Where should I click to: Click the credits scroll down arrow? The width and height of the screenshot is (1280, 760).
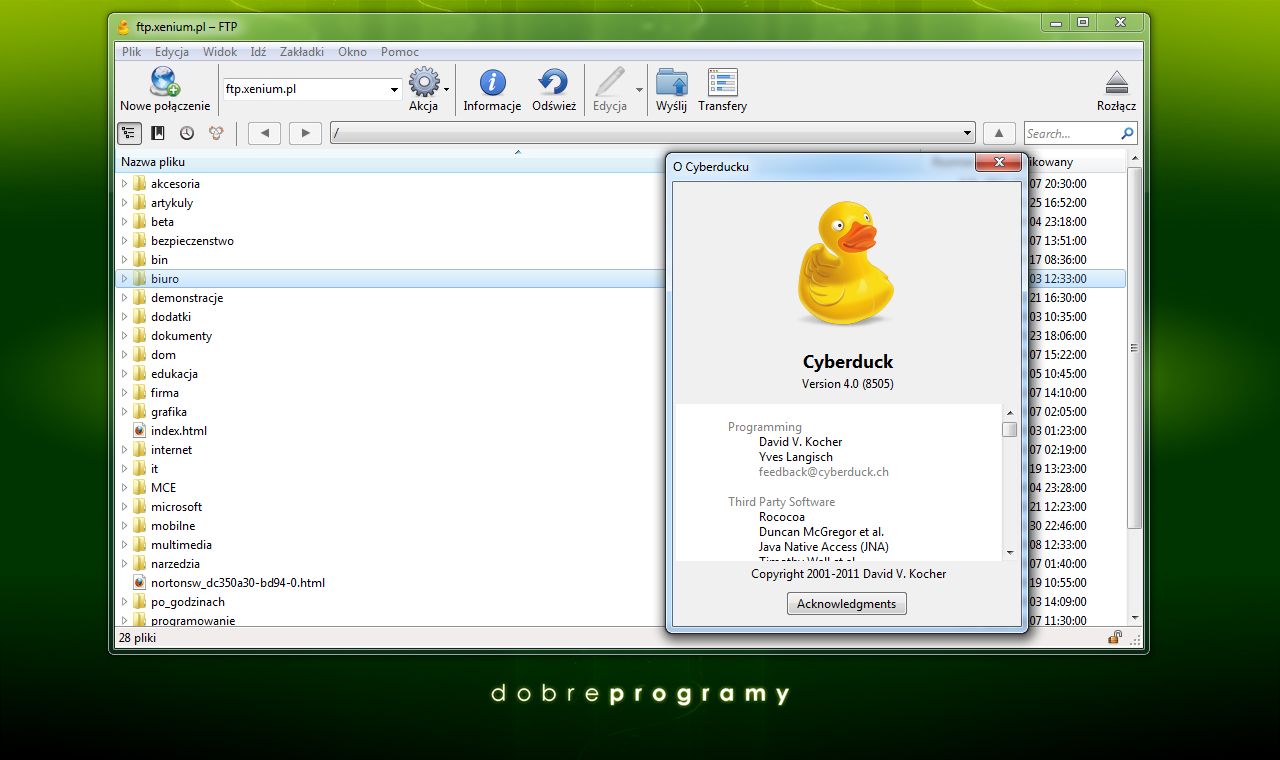pyautogui.click(x=1009, y=552)
